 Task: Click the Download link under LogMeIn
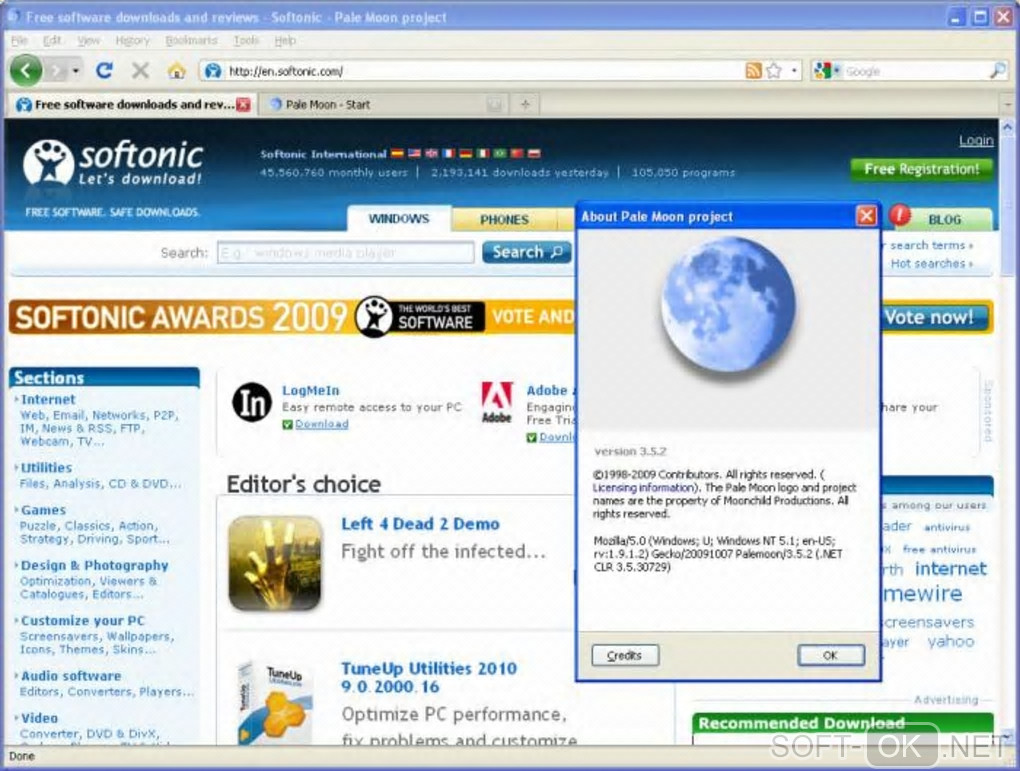coord(321,424)
